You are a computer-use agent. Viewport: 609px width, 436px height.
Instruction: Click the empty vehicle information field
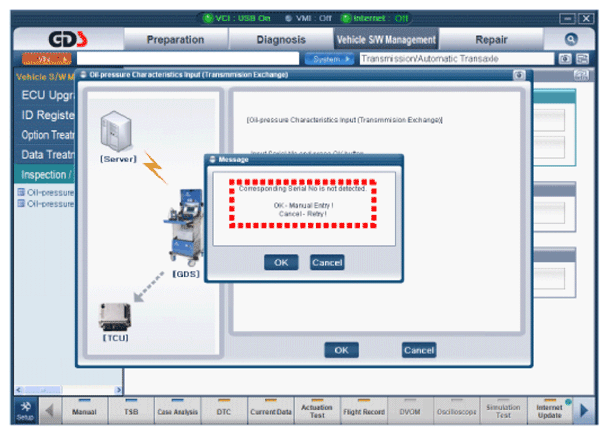[188, 59]
